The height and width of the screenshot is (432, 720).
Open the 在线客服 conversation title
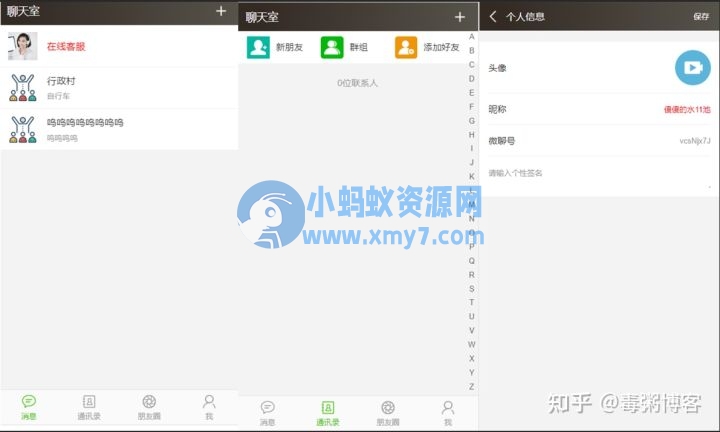coord(66,46)
